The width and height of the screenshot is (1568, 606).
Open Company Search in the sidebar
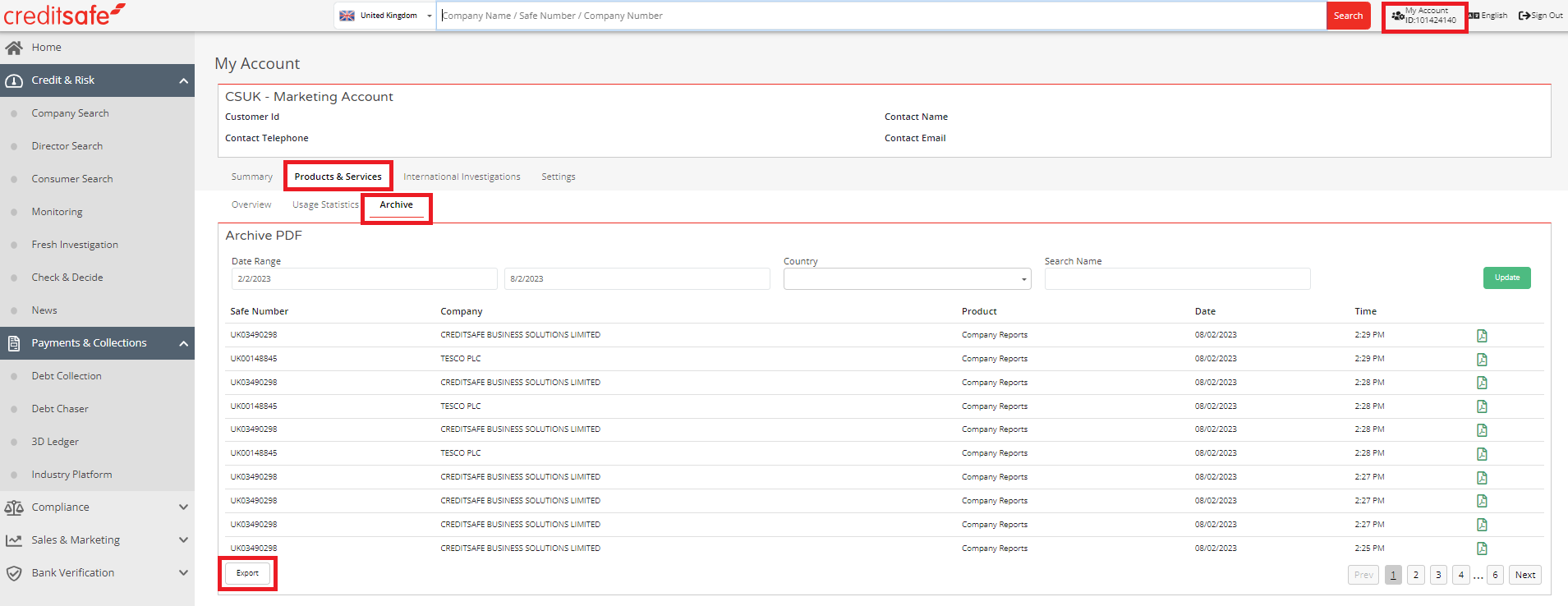(71, 113)
